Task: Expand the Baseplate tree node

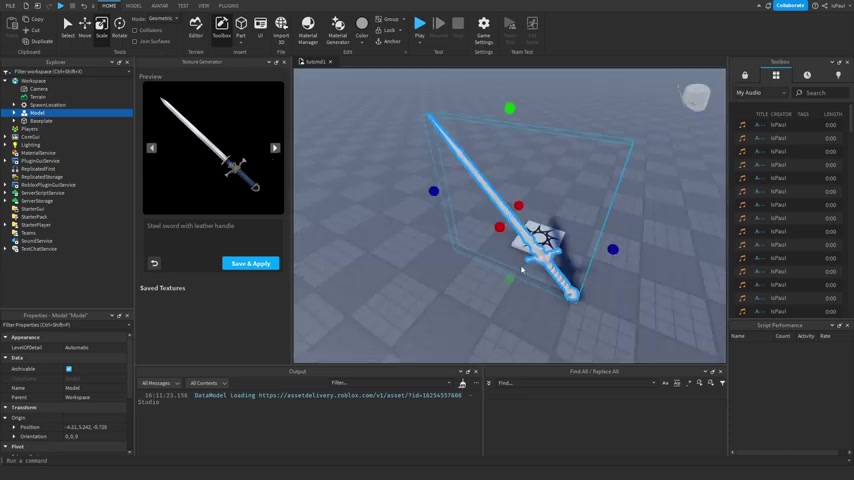Action: [x=14, y=121]
